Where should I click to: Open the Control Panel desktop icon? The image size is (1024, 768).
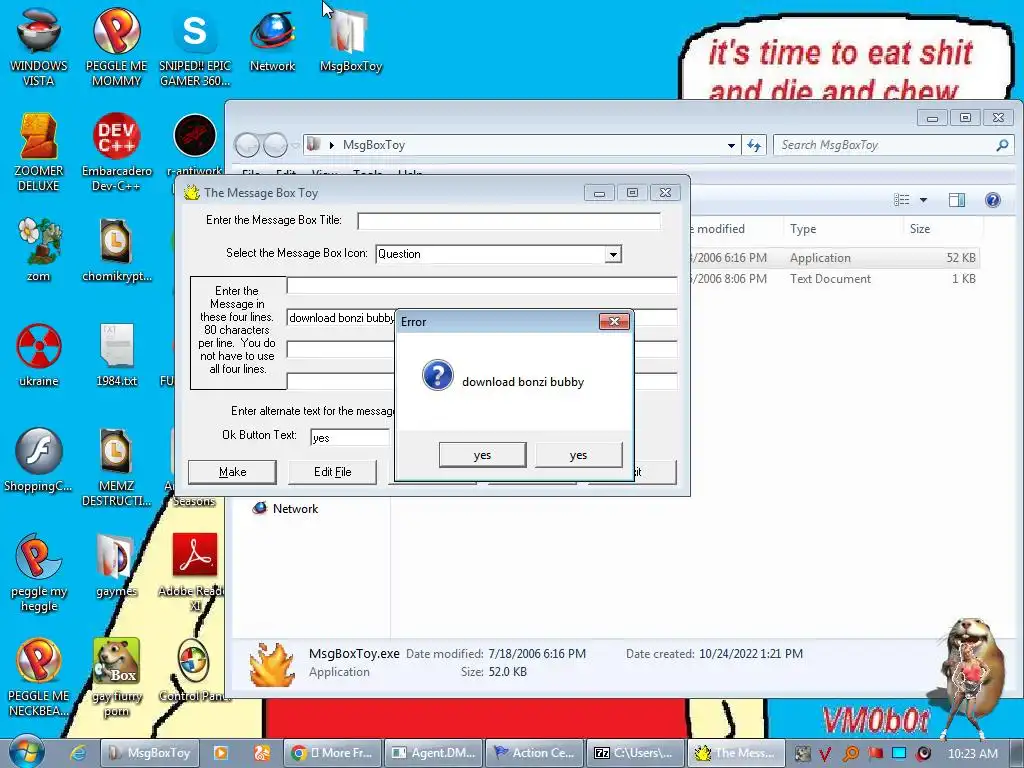click(x=195, y=669)
